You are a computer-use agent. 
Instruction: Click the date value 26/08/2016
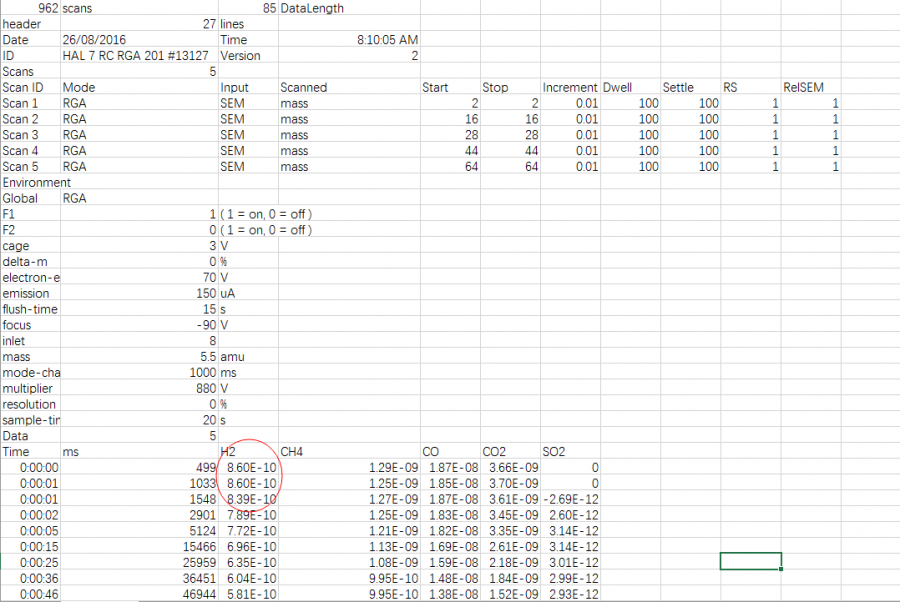[139, 40]
